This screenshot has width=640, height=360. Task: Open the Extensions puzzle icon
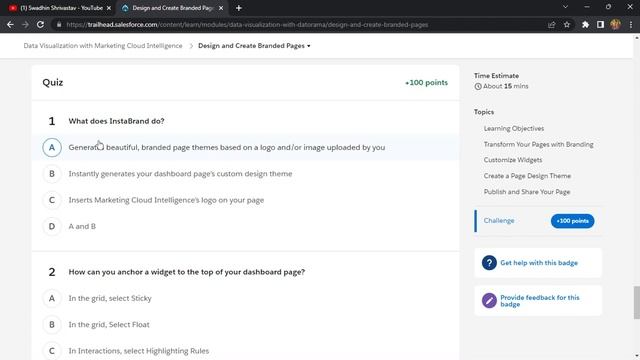point(585,24)
